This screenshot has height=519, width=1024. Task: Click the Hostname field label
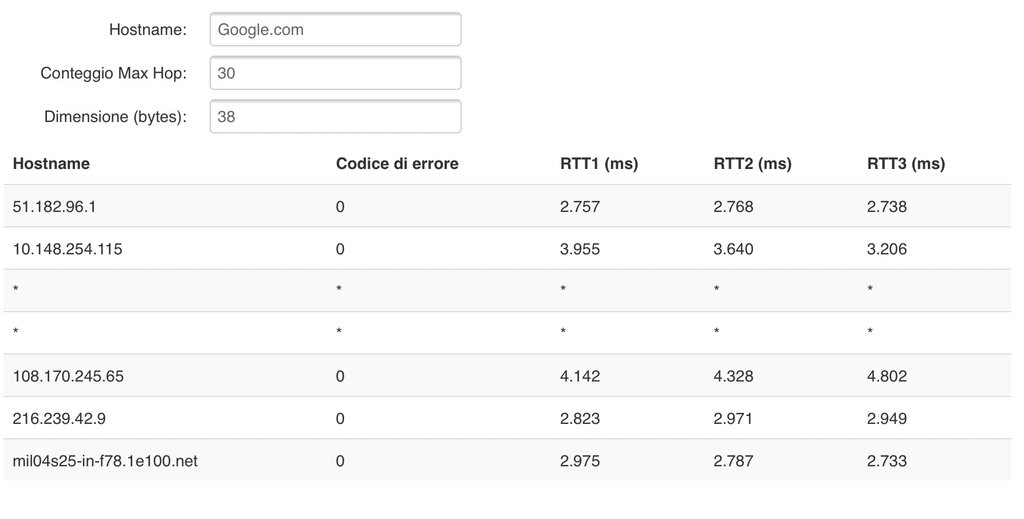point(148,30)
